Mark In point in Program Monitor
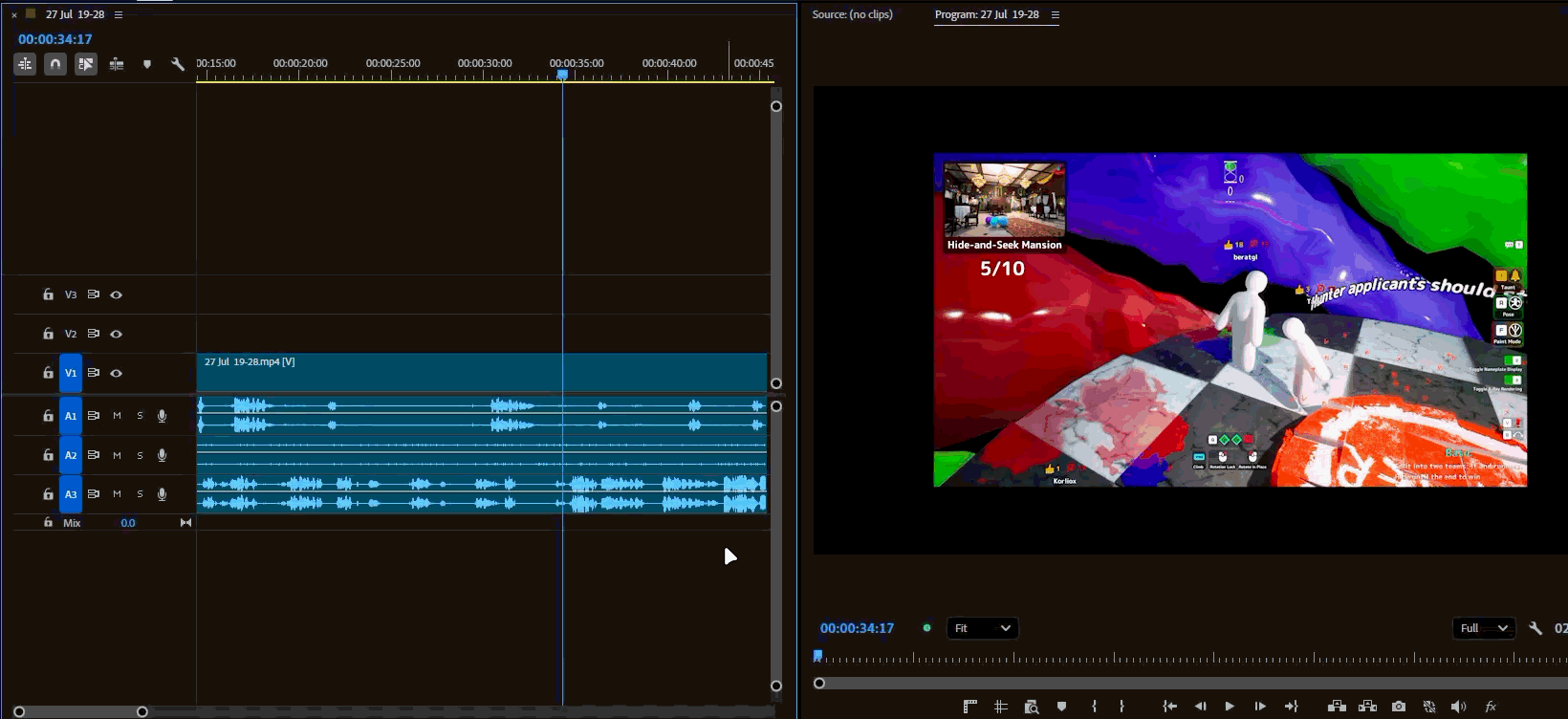Screen dimensions: 1568x719 pos(1094,707)
